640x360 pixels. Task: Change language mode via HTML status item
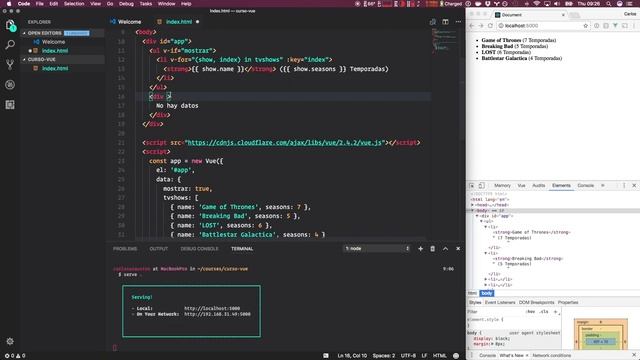tap(440, 356)
